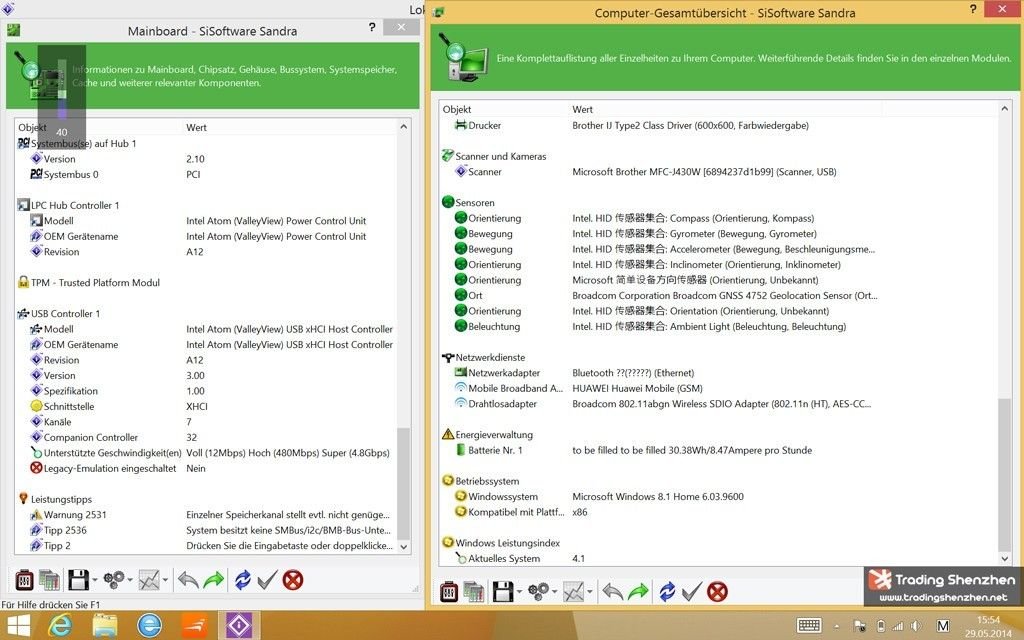Open the Windows Start button

(18, 626)
